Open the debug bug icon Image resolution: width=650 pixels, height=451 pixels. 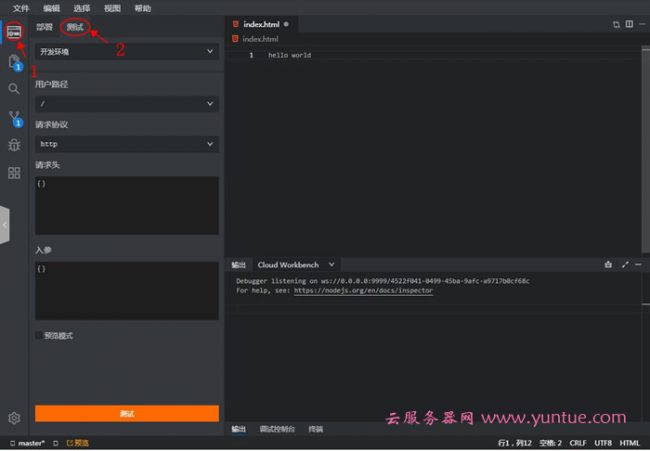click(x=14, y=145)
